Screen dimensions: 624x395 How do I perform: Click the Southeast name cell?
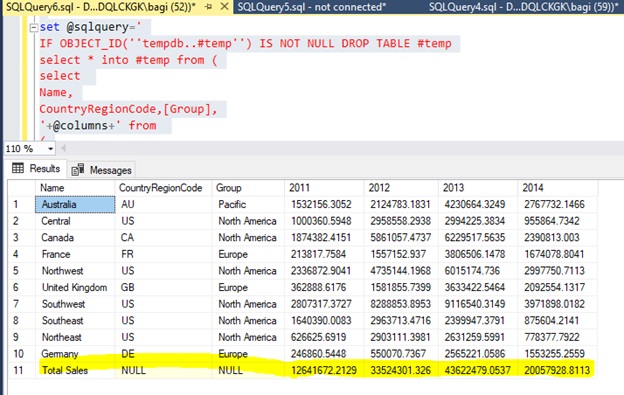click(x=75, y=321)
